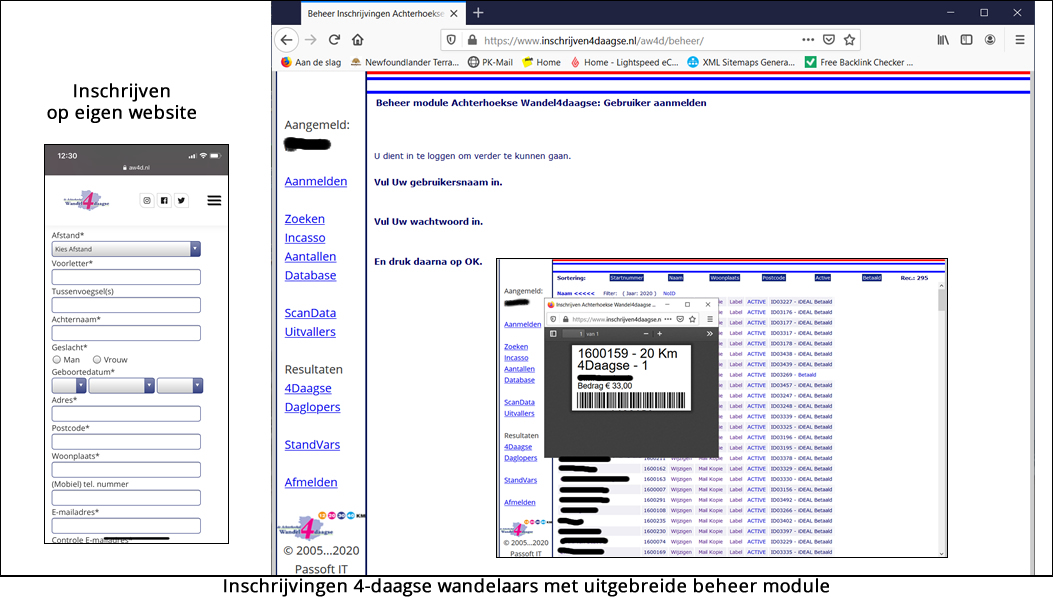Open Twitter icon on mobile site

click(x=181, y=200)
